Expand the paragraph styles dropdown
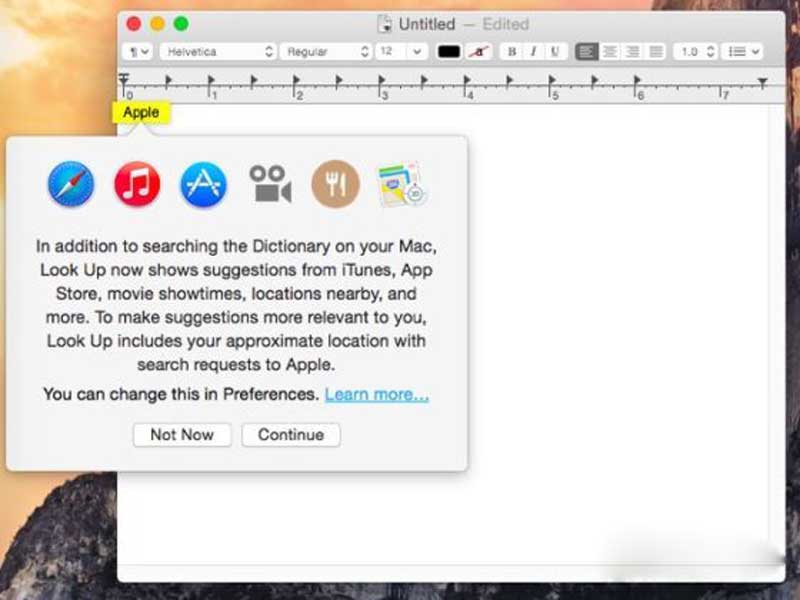800x600 pixels. pyautogui.click(x=137, y=52)
